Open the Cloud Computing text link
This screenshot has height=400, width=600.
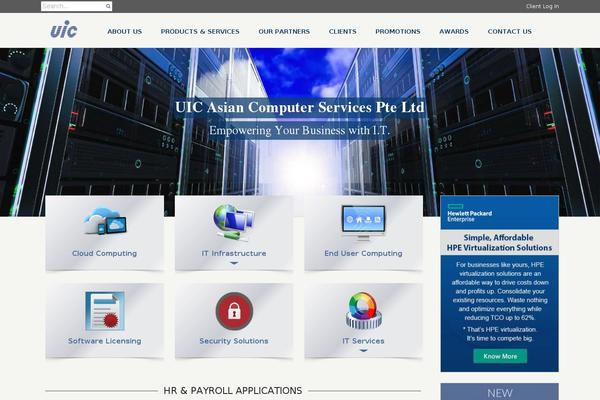104,253
